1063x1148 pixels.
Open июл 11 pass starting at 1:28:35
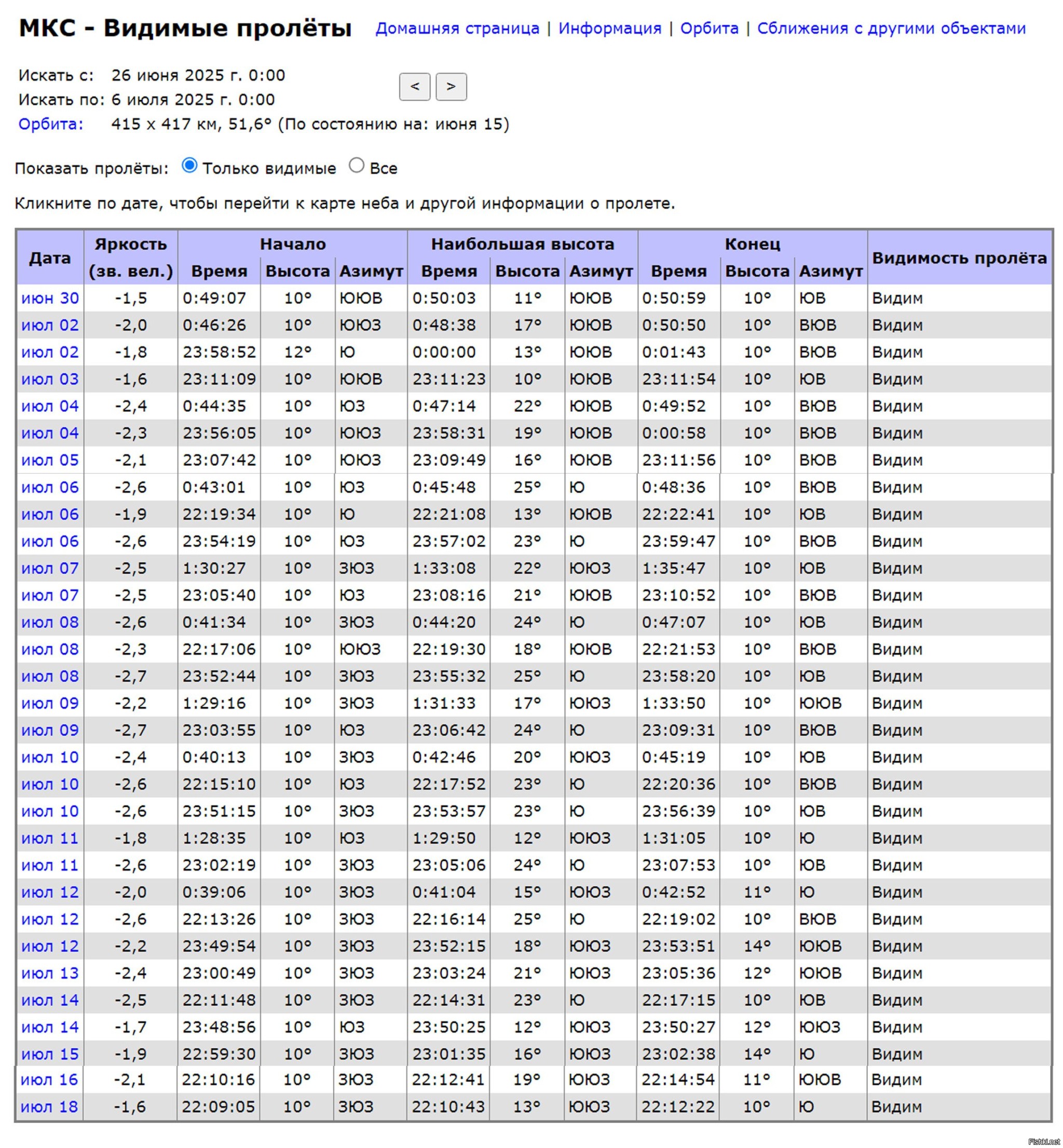[50, 839]
